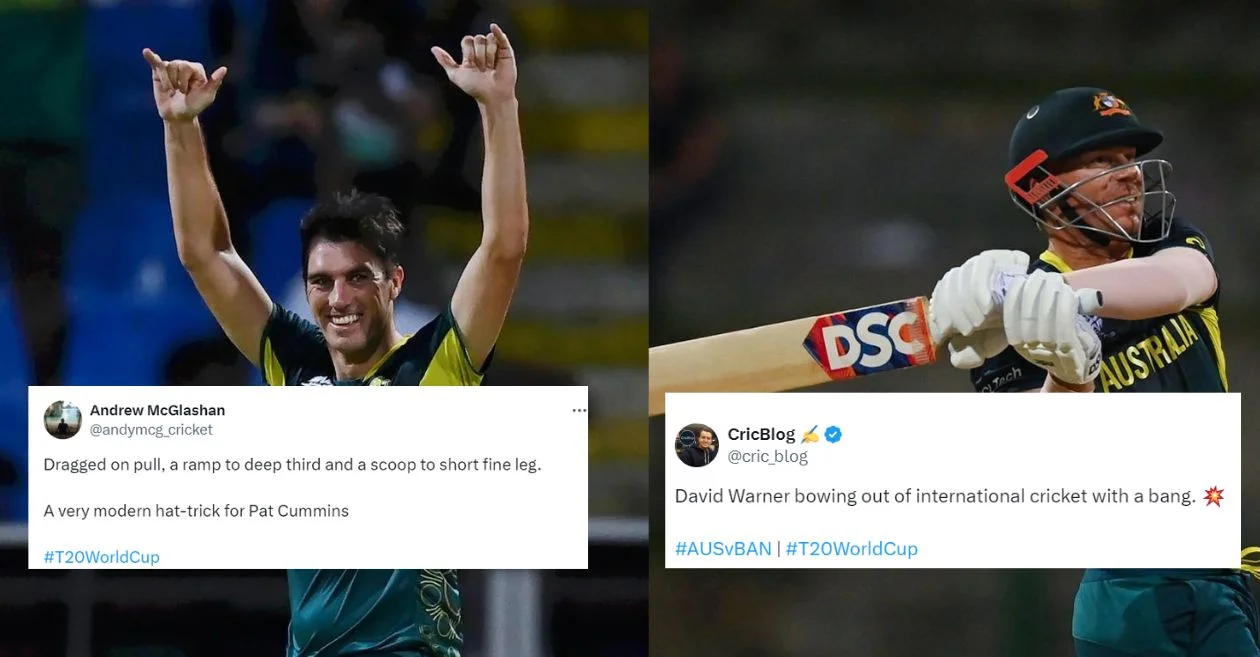The height and width of the screenshot is (657, 1260).
Task: Open Andrew McGlashan's profile avatar
Action: tap(63, 420)
